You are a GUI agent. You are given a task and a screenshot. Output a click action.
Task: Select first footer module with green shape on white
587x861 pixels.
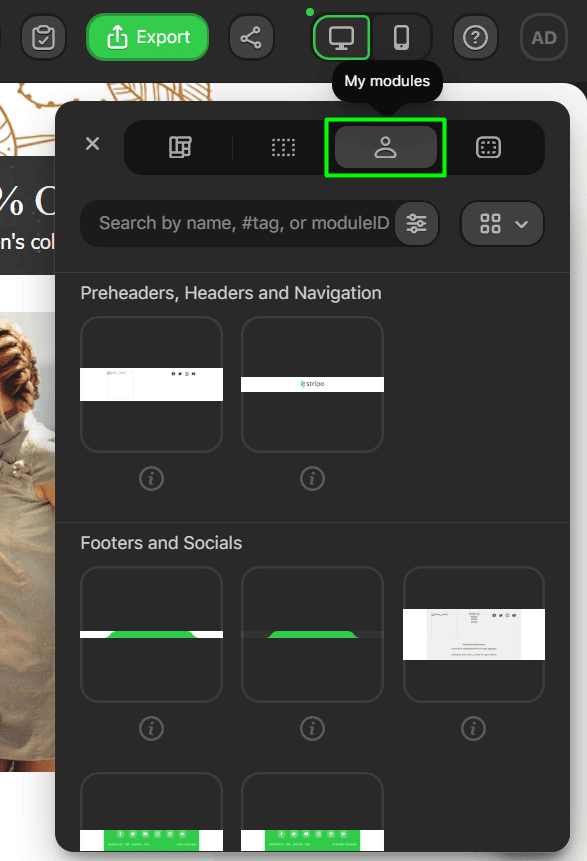click(152, 634)
